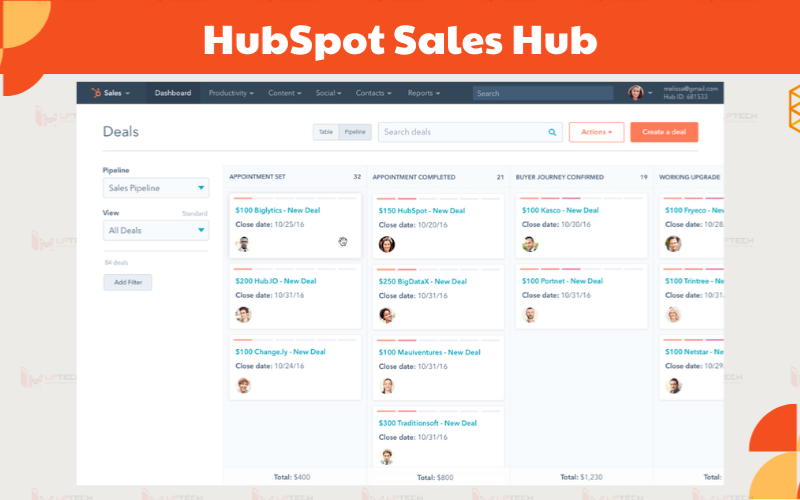Image resolution: width=800 pixels, height=500 pixels.
Task: Click owner avatar on Change.ly deal
Action: click(x=243, y=385)
